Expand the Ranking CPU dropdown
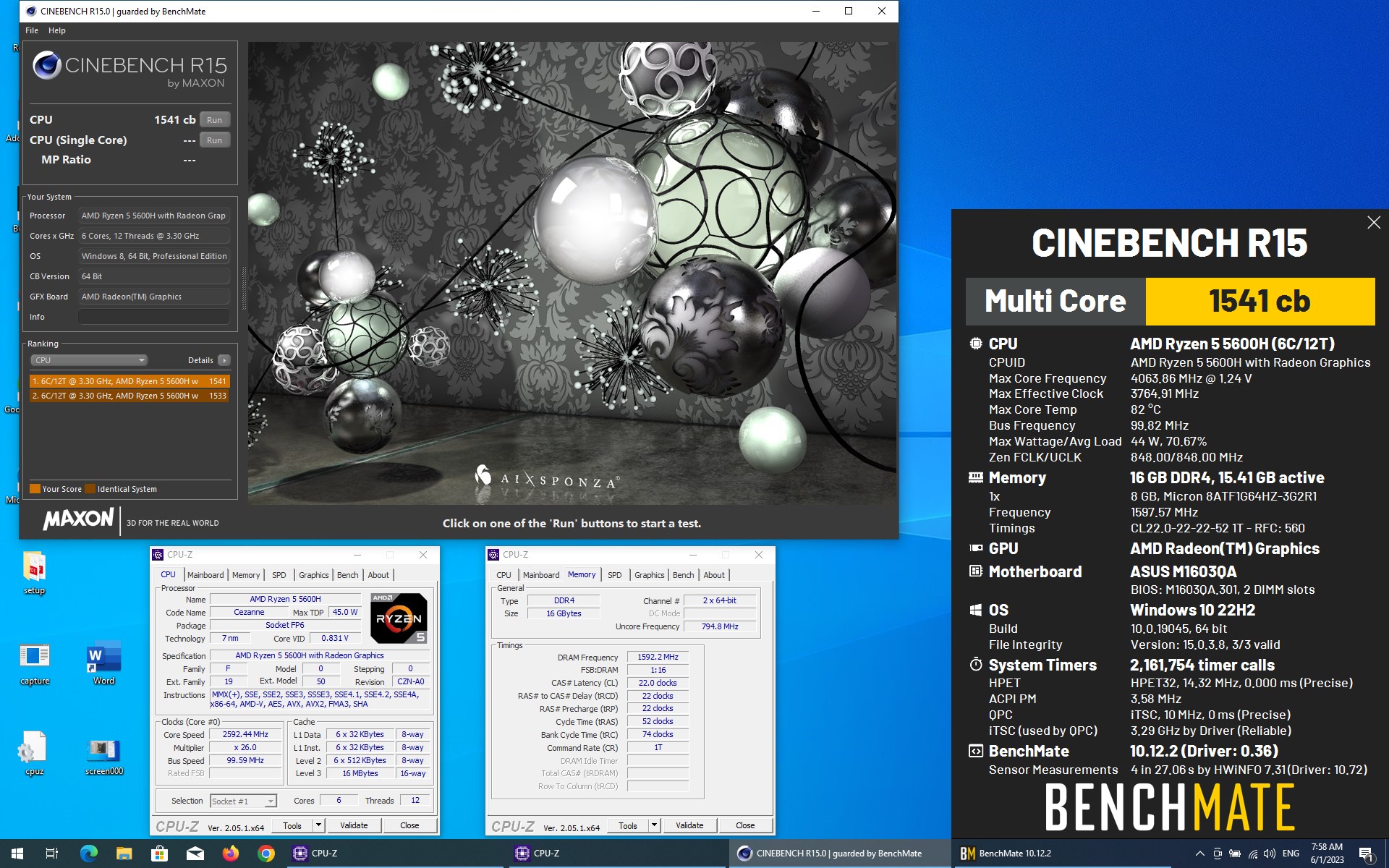The image size is (1389, 868). click(x=89, y=360)
